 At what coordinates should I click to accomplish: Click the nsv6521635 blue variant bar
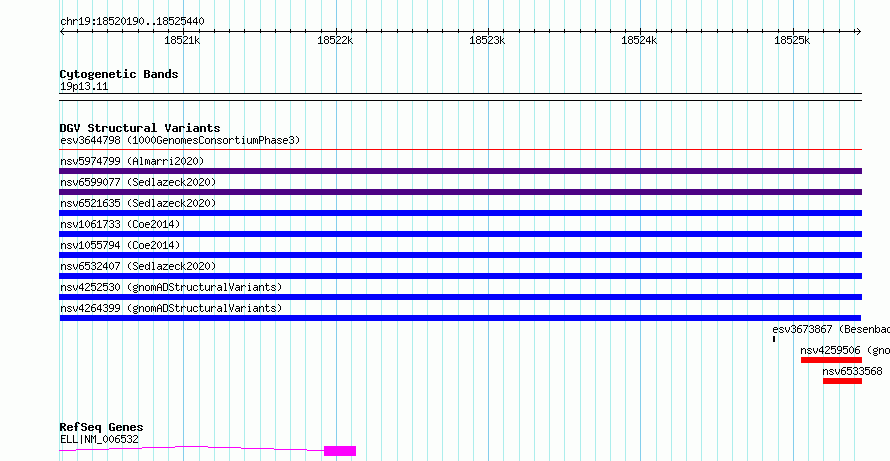click(x=460, y=213)
